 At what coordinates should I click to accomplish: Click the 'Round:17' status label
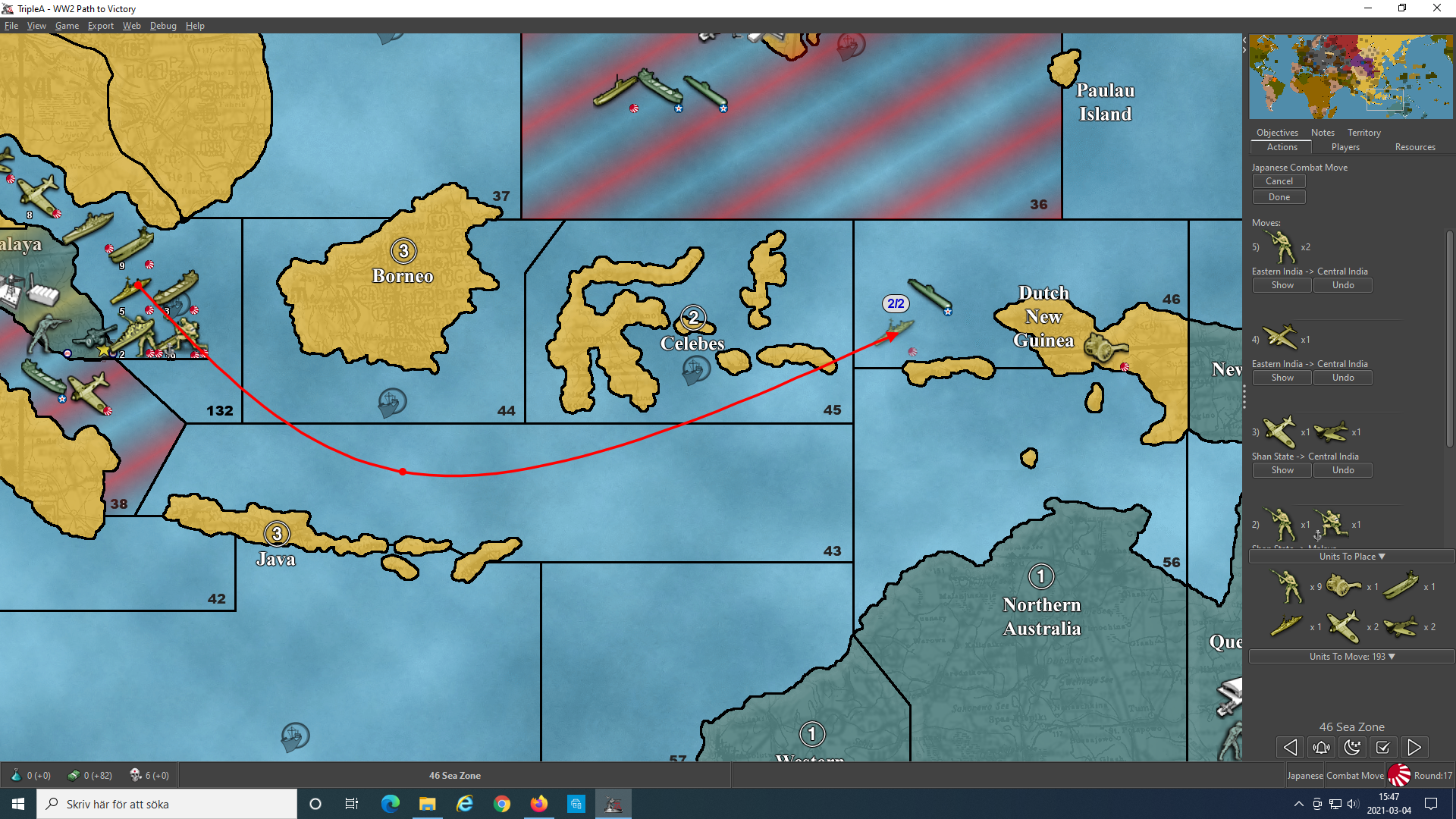[1432, 775]
